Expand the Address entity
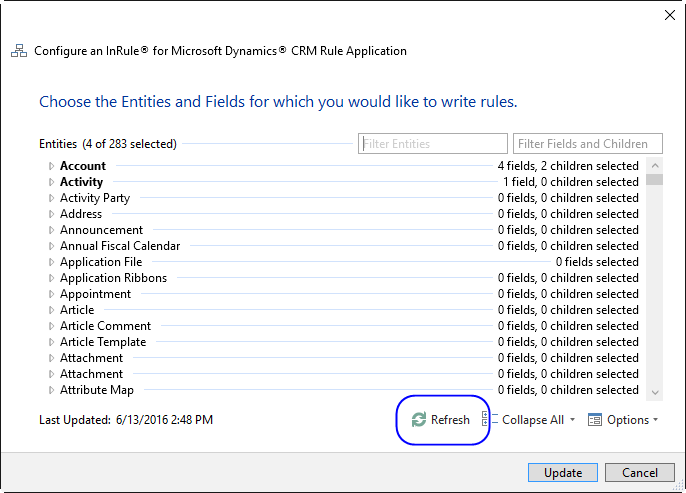 (x=51, y=214)
